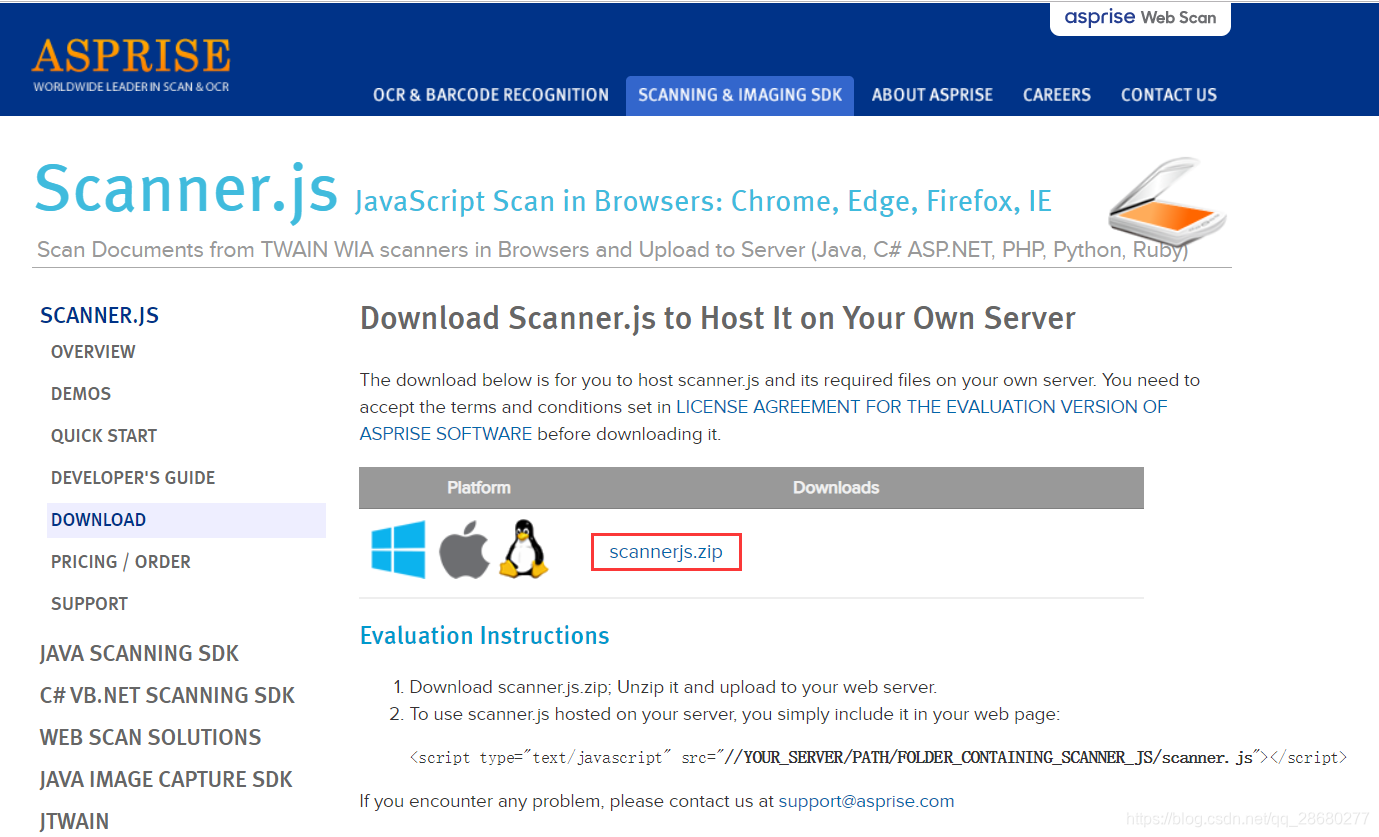Click the Linux penguin platform icon
Image resolution: width=1379 pixels, height=837 pixels.
point(523,549)
